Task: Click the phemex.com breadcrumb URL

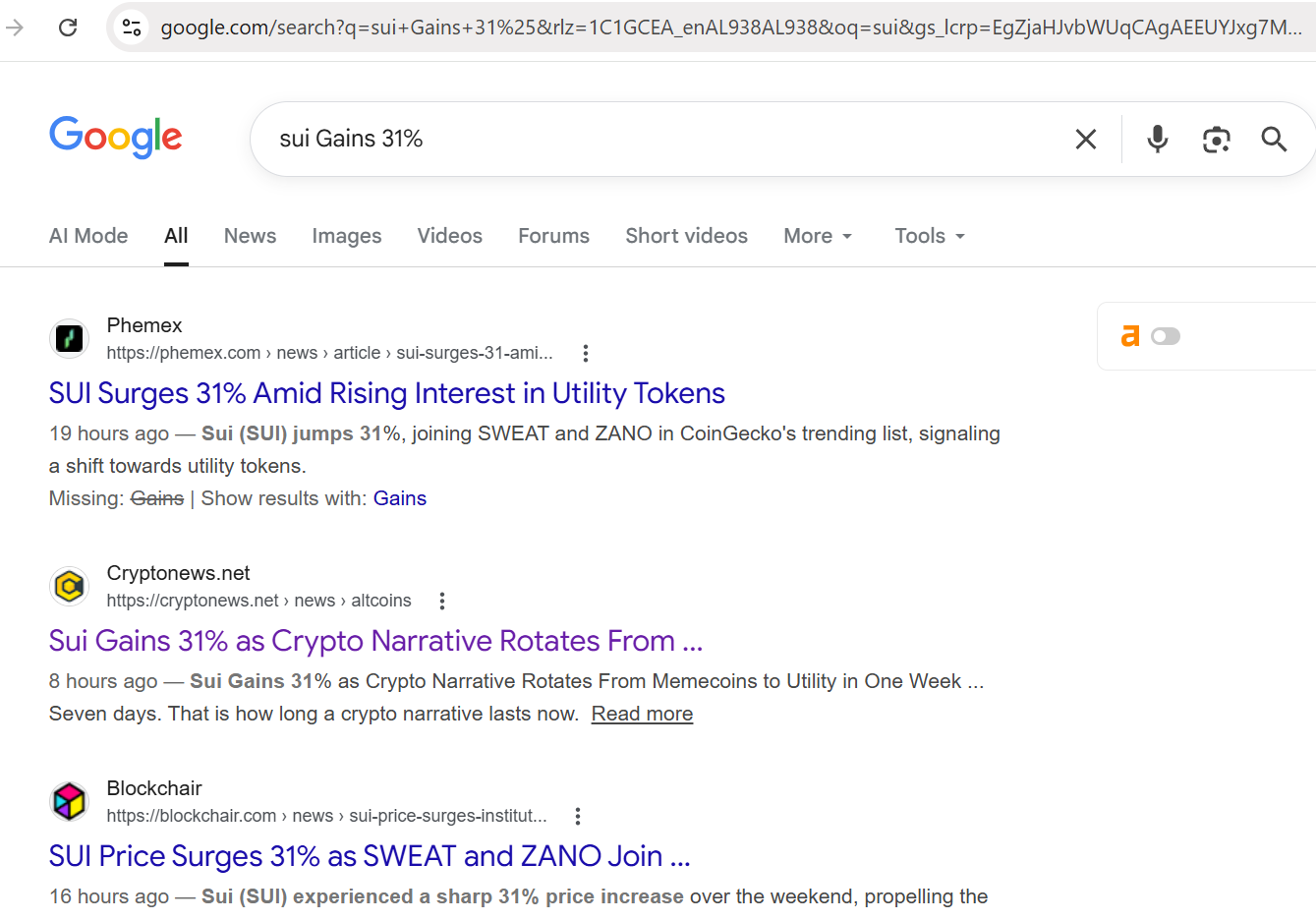Action: [330, 353]
